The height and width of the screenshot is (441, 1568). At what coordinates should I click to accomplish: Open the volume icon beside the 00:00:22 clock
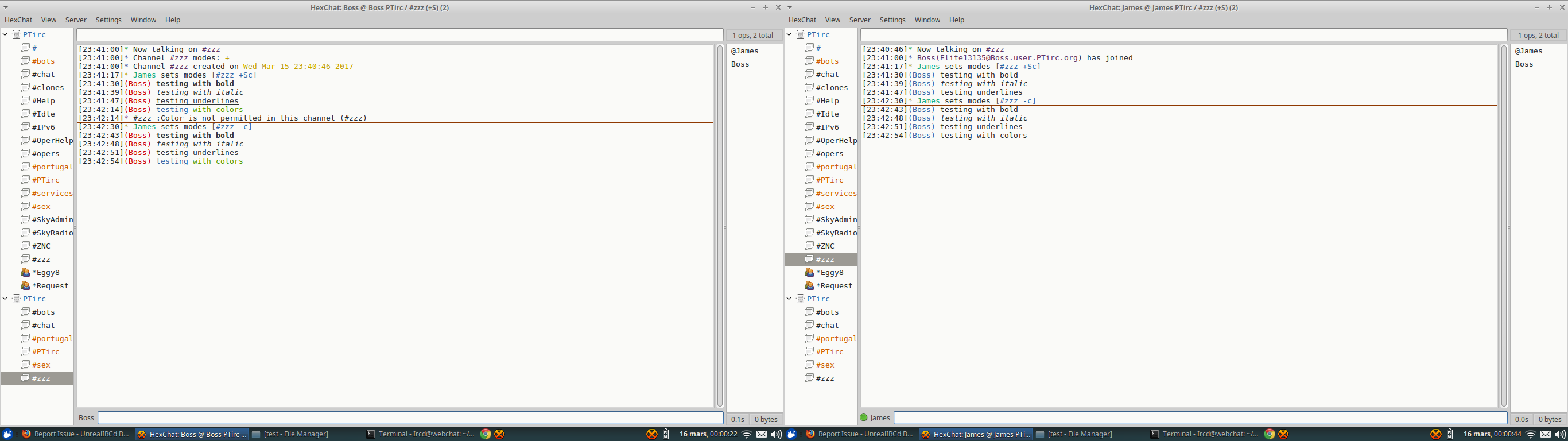tap(776, 434)
